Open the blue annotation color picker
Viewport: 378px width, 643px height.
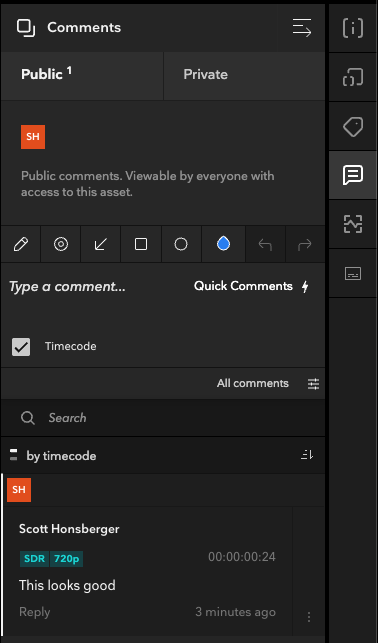point(223,244)
